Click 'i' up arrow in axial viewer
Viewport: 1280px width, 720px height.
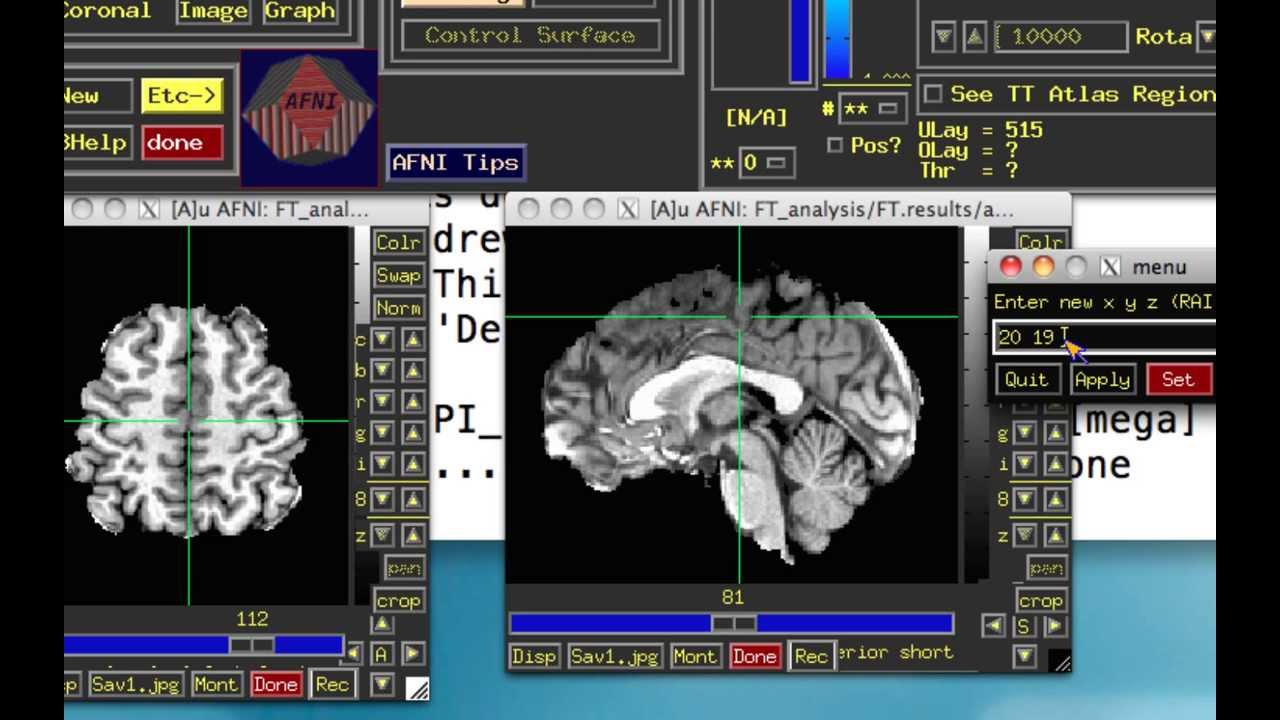(x=413, y=464)
